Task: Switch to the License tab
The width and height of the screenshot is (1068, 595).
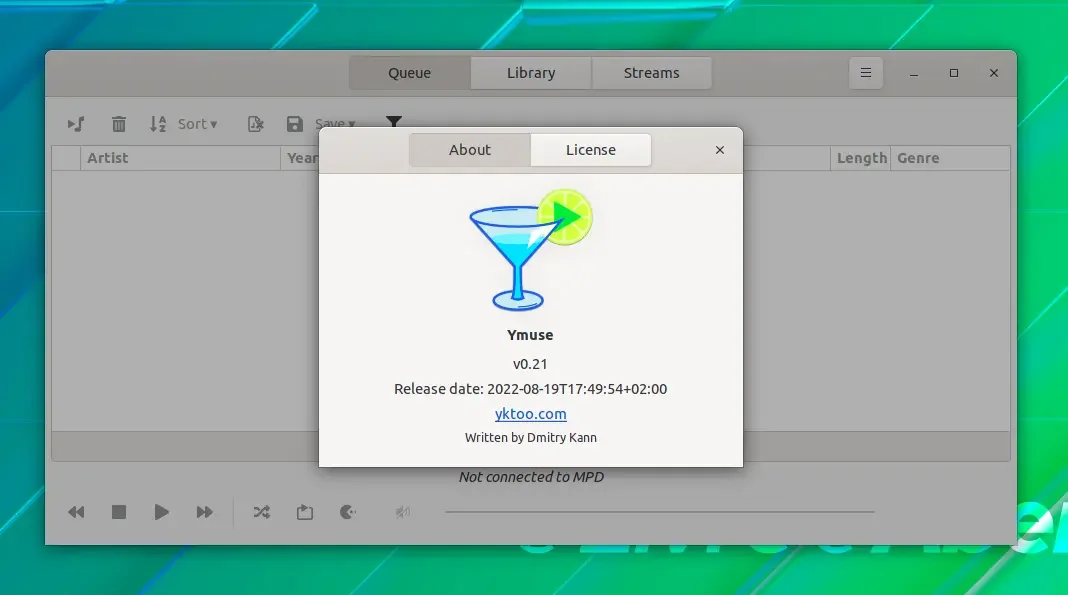Action: tap(591, 150)
